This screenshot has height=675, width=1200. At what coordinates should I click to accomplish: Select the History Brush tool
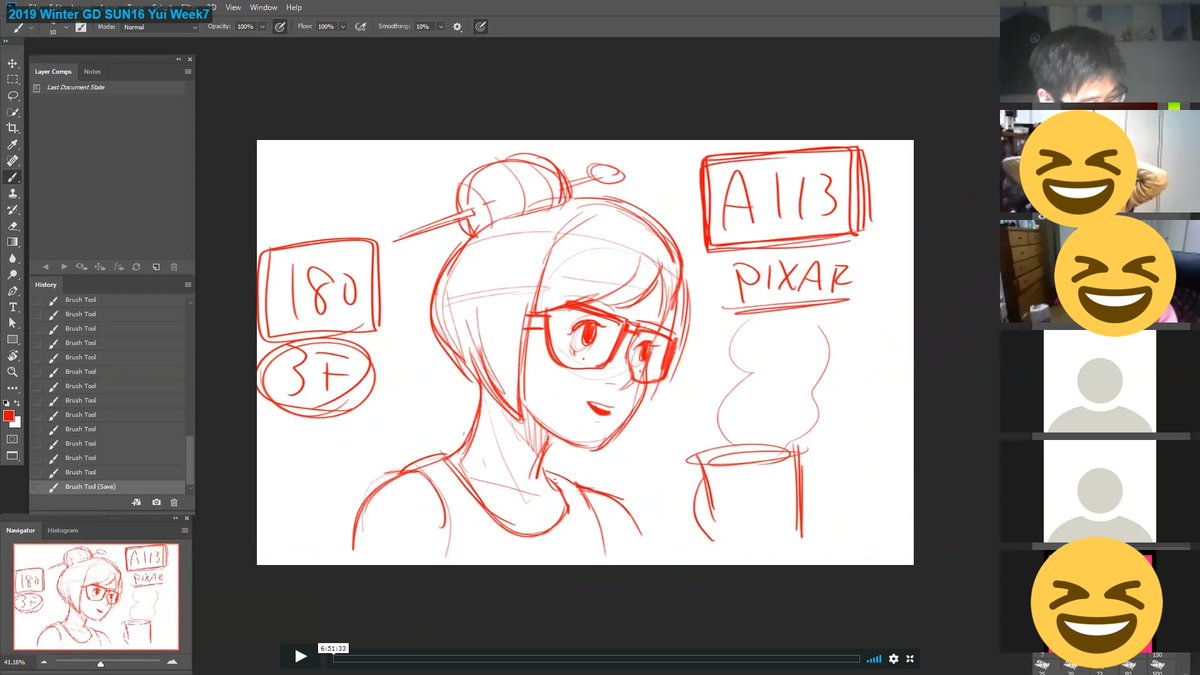pos(13,209)
